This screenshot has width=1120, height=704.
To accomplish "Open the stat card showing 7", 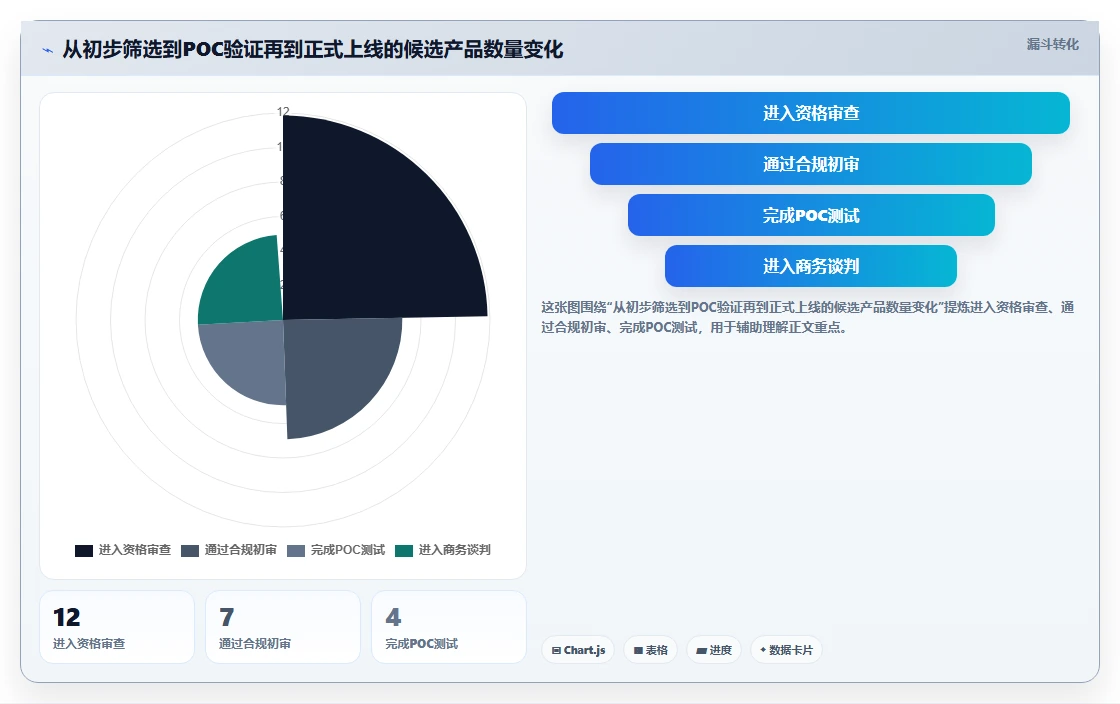I will click(x=283, y=627).
